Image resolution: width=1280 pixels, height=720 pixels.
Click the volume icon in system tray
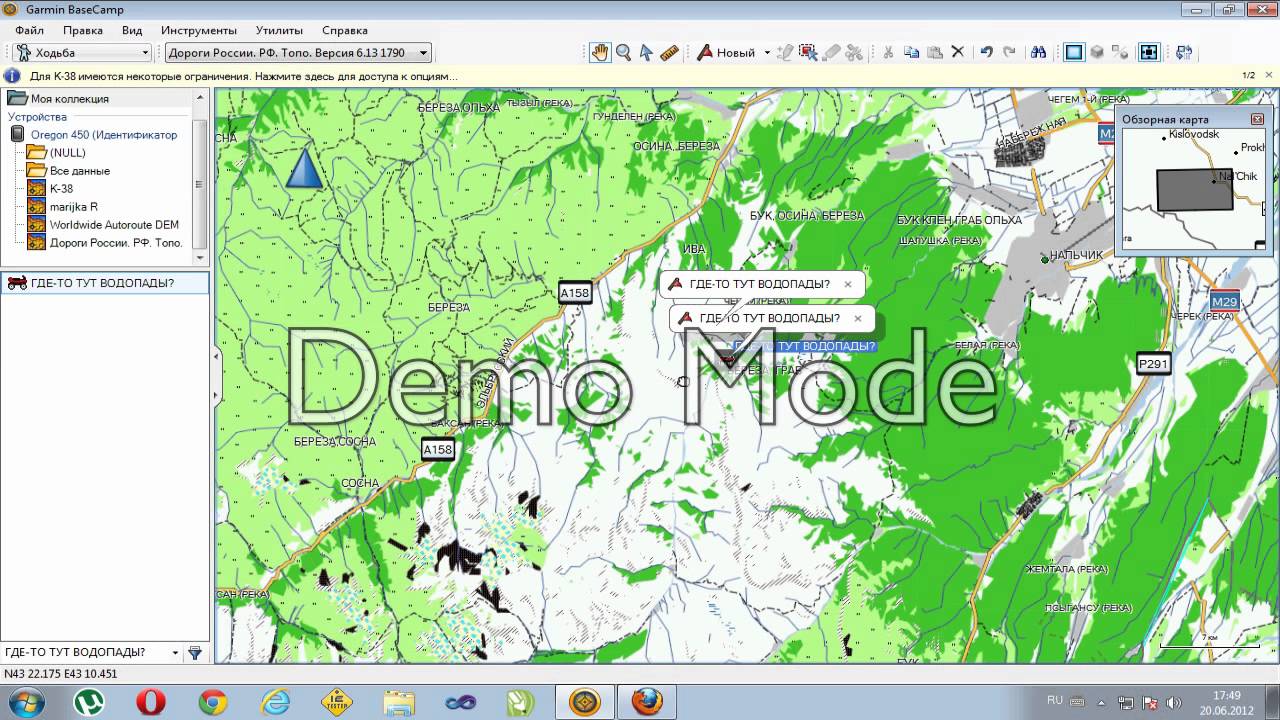[1174, 703]
